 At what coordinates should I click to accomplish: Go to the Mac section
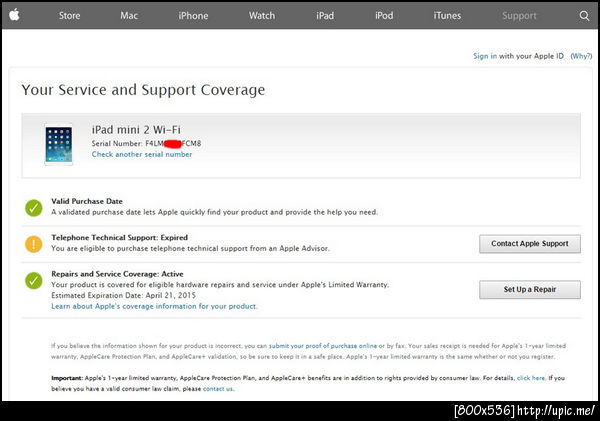point(129,16)
